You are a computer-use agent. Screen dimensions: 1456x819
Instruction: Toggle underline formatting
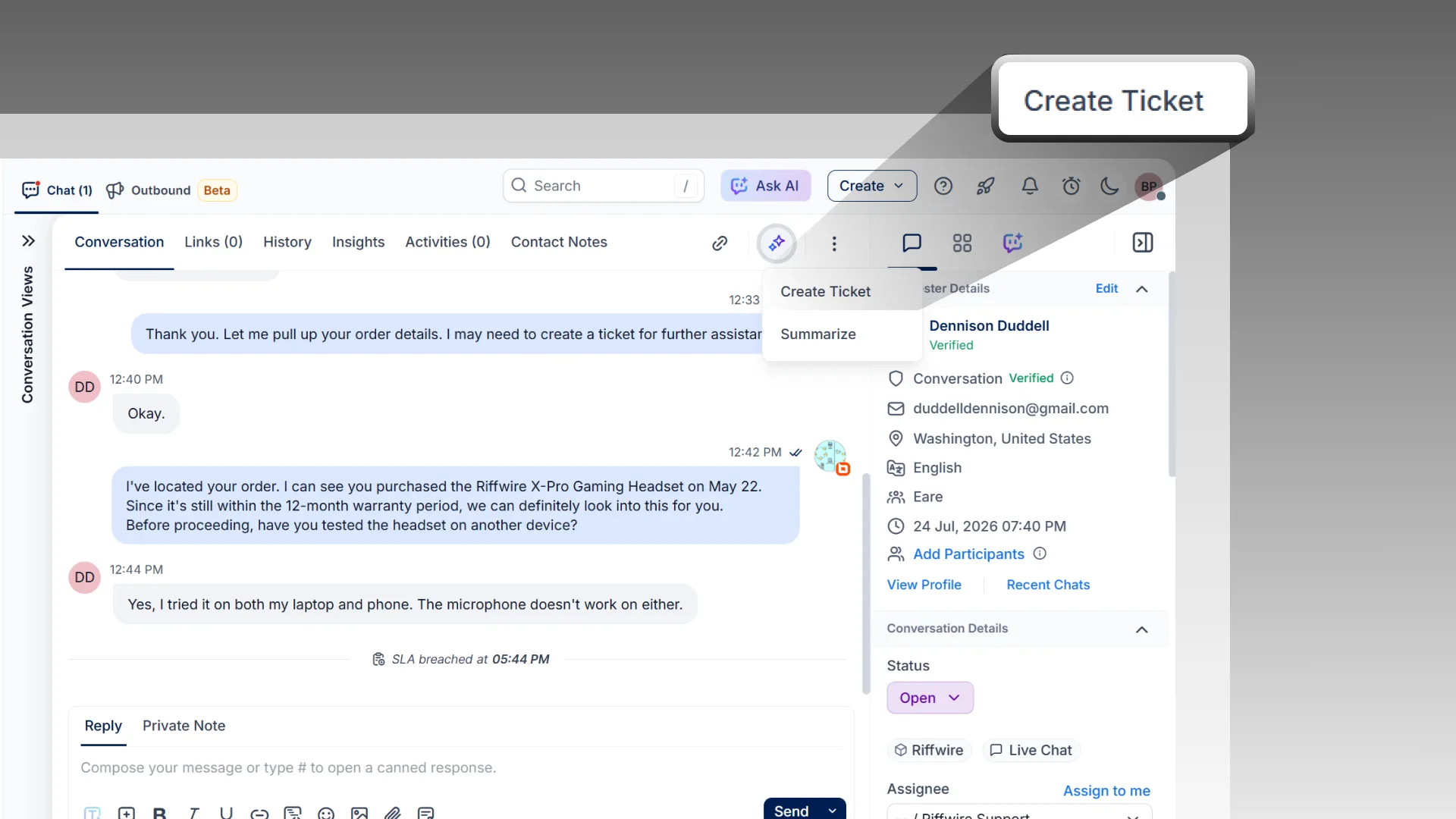coord(226,813)
